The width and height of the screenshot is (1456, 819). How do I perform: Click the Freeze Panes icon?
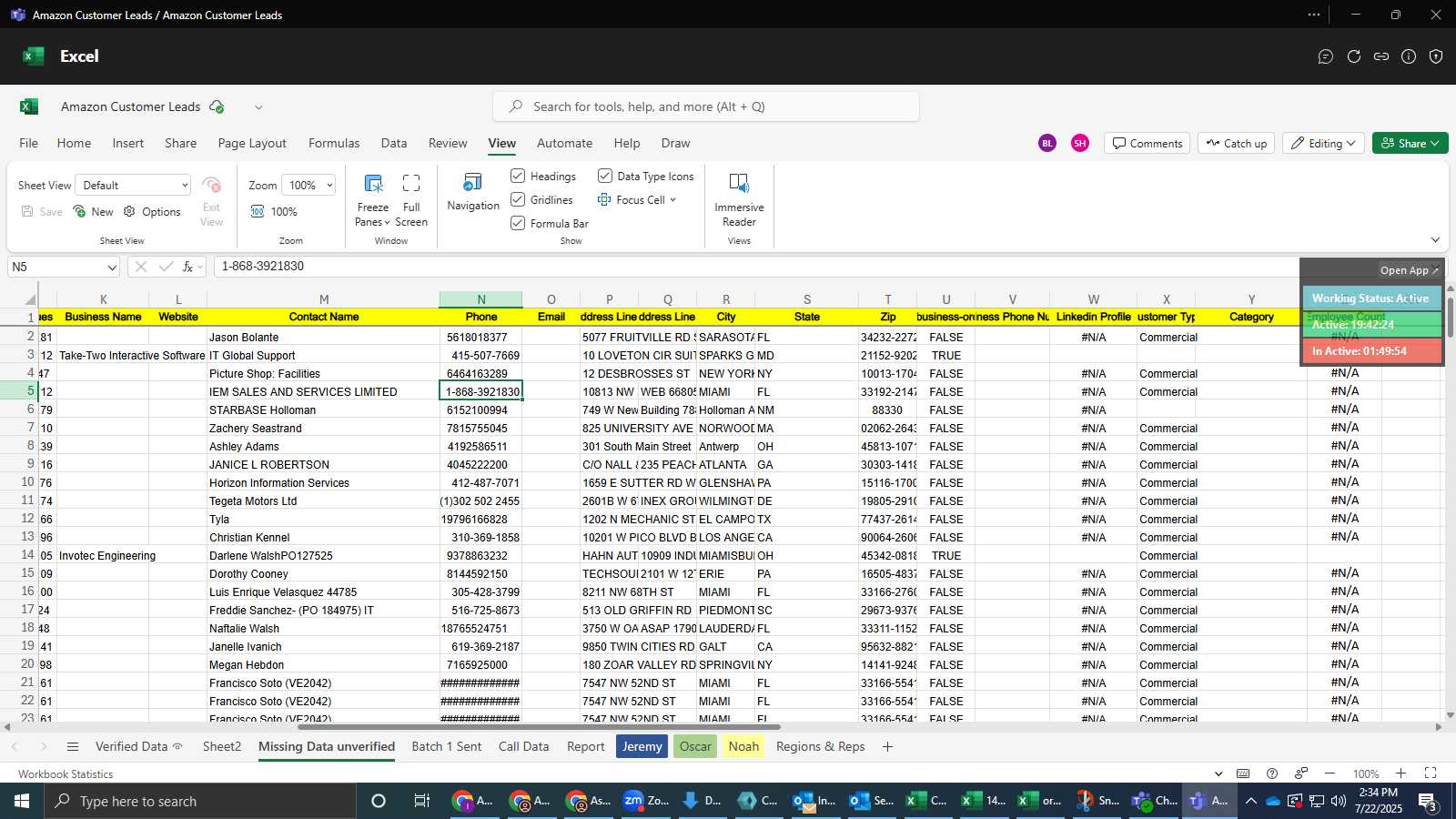[x=373, y=184]
